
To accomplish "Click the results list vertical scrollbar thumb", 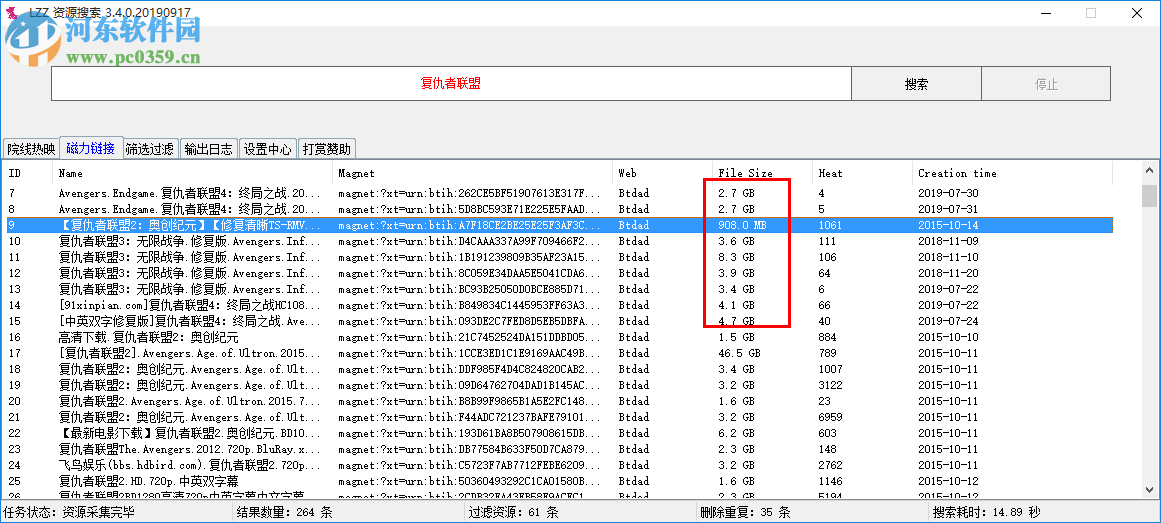I will click(1149, 196).
